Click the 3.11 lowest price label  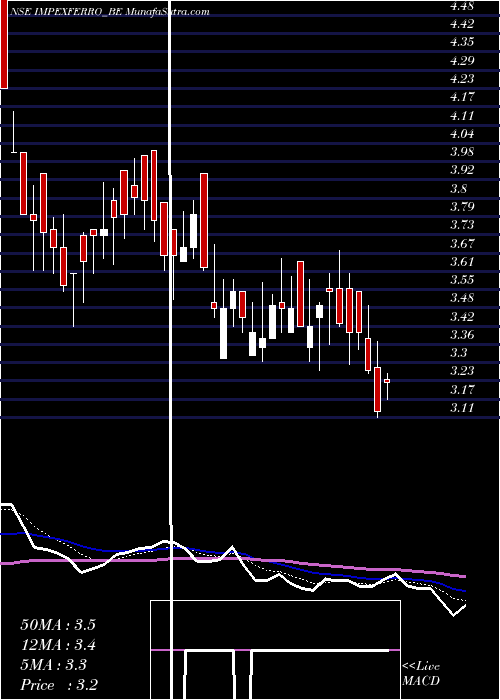[462, 408]
